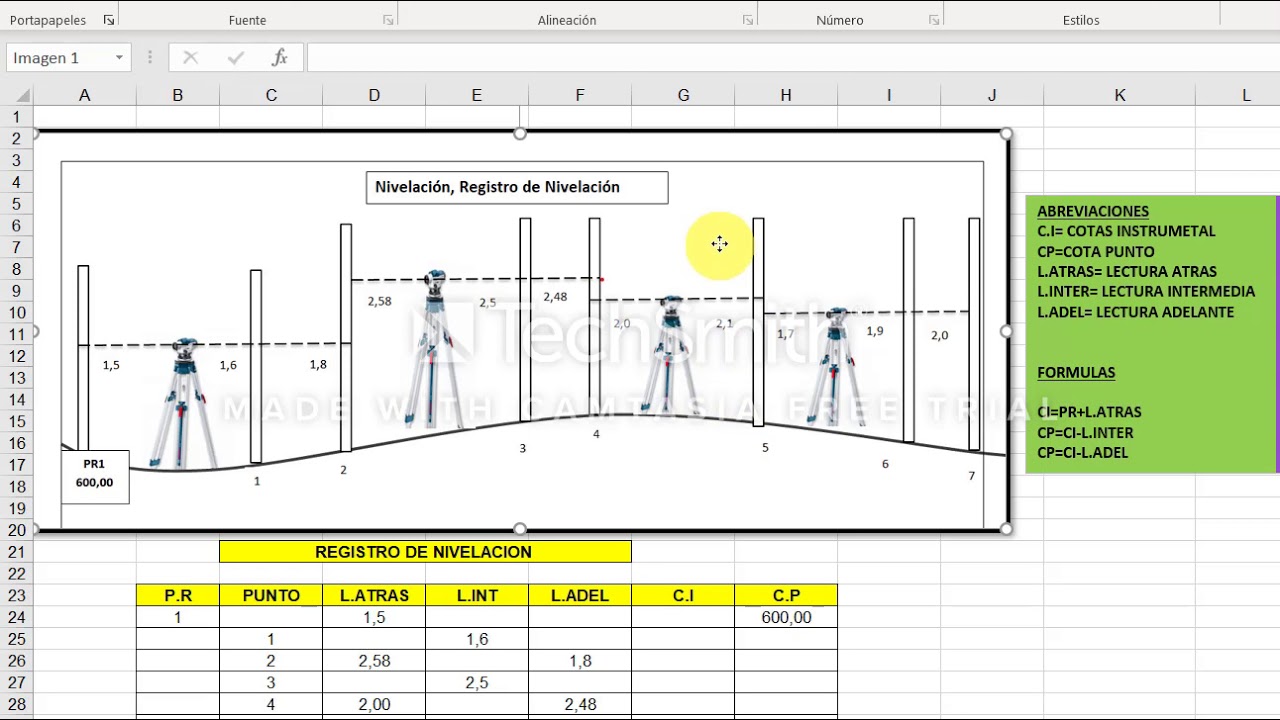Click the picture's right-middle sizing handle
The height and width of the screenshot is (720, 1280).
(1006, 331)
